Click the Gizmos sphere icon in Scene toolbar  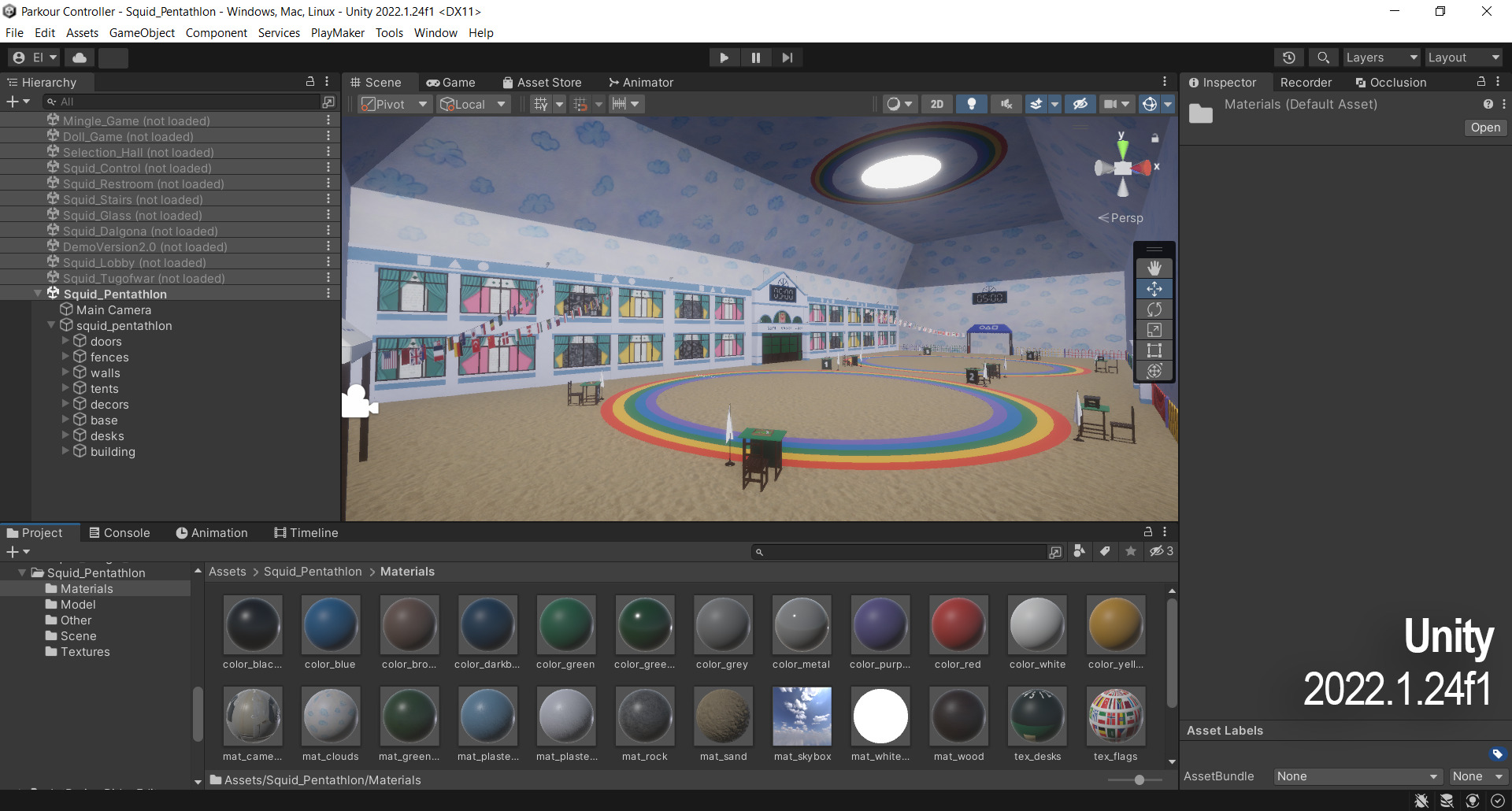click(x=1150, y=104)
